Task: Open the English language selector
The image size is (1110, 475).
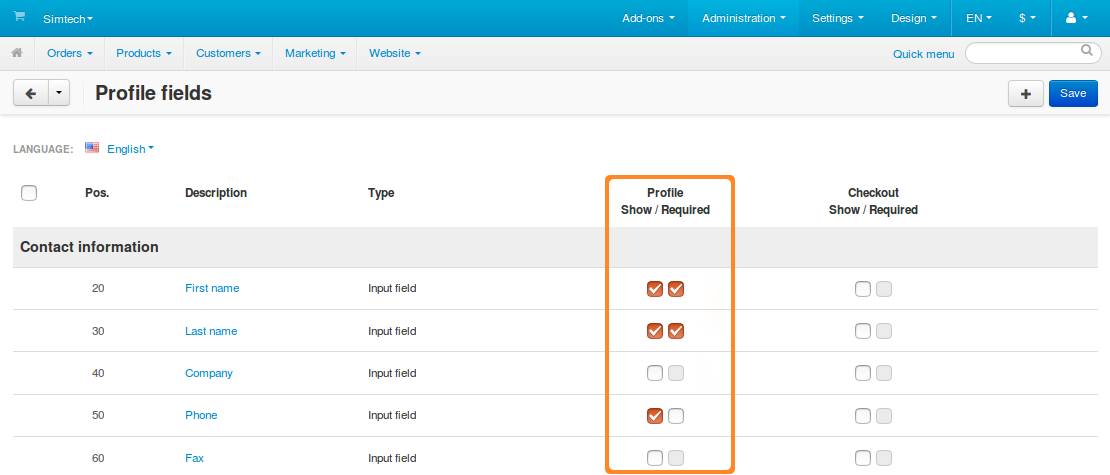Action: [130, 149]
